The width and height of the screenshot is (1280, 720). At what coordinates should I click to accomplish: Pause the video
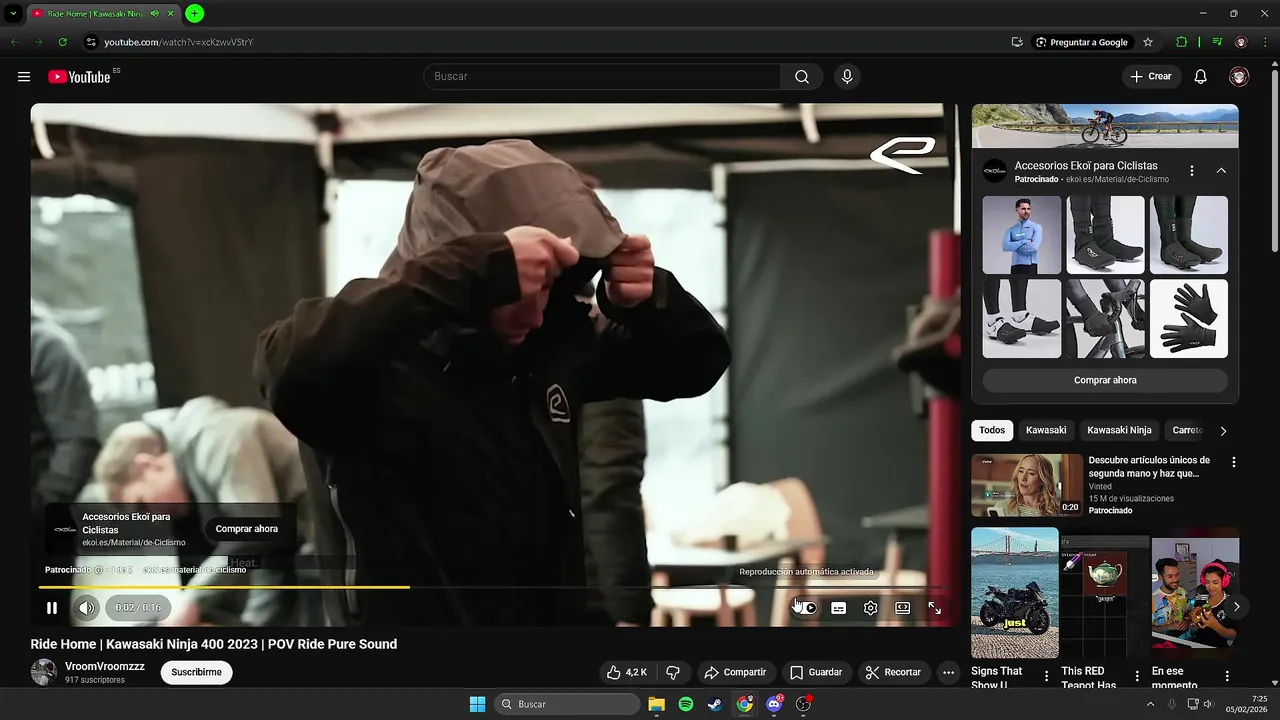click(52, 608)
